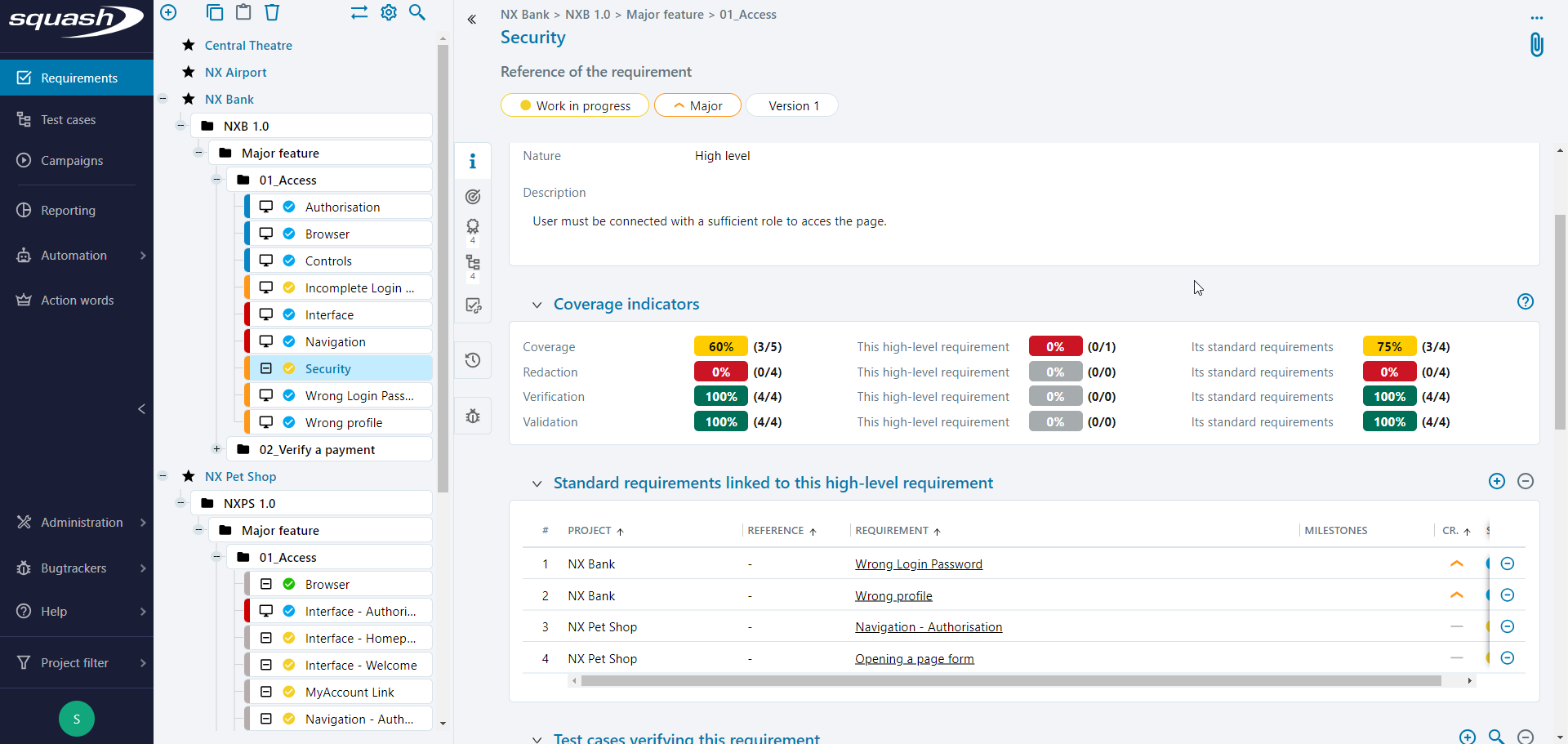Image resolution: width=1568 pixels, height=744 pixels.
Task: Open the Wrong Login Password requirement link
Action: [918, 564]
